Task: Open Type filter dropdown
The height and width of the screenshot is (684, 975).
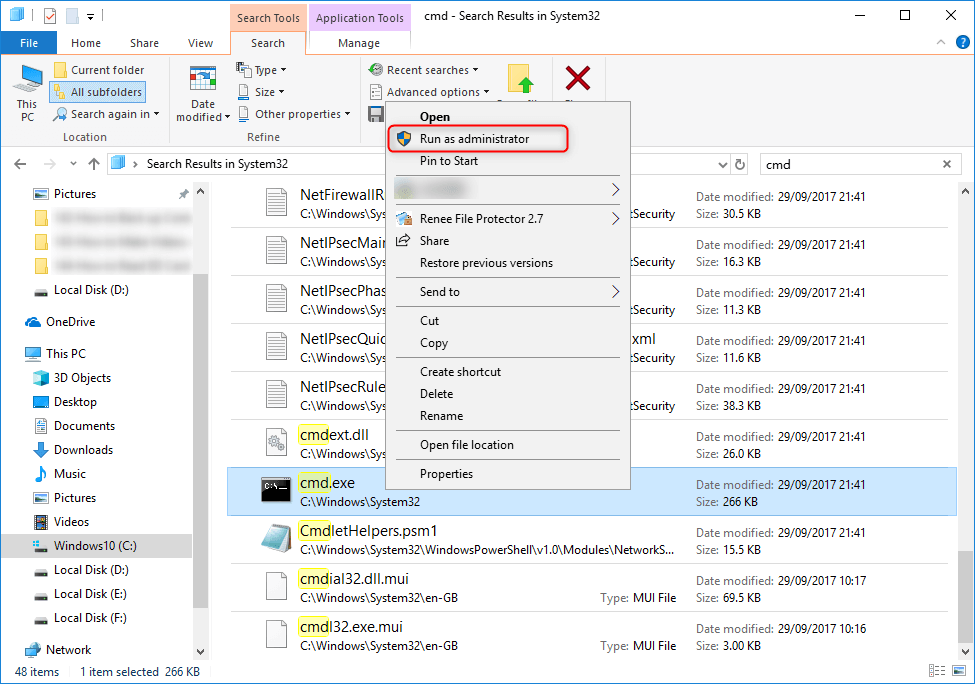Action: pos(261,70)
